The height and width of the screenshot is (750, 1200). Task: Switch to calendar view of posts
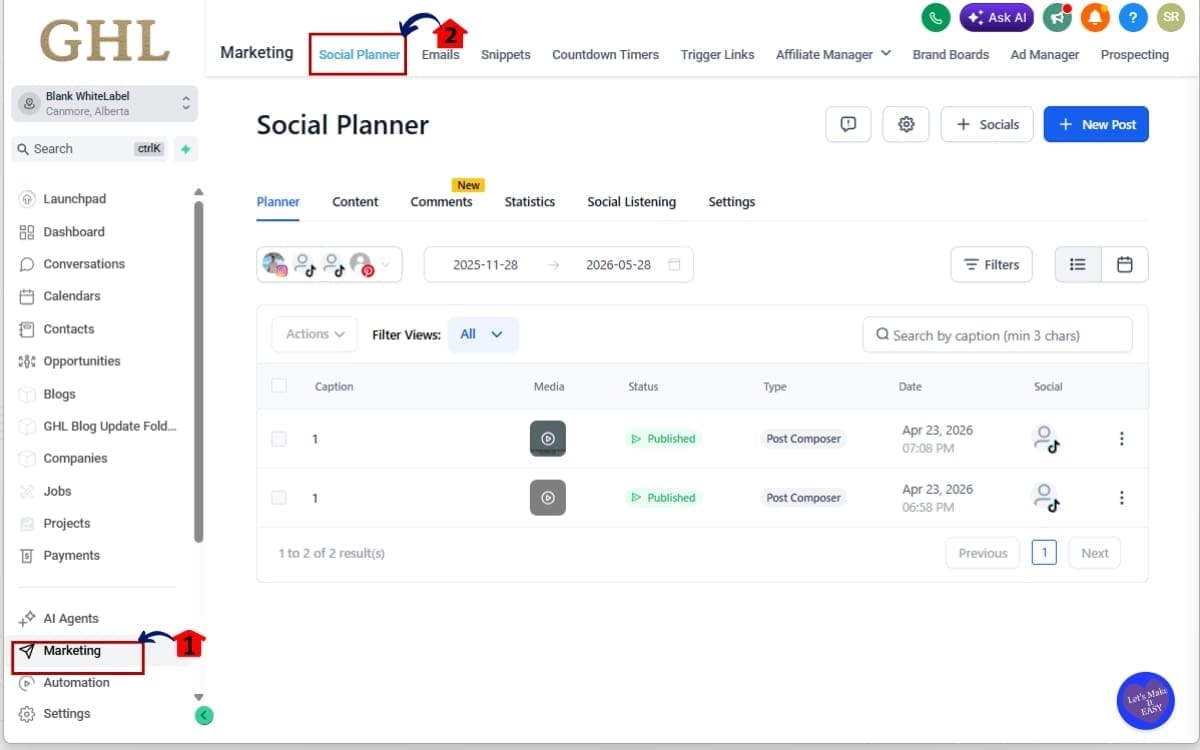point(1124,264)
